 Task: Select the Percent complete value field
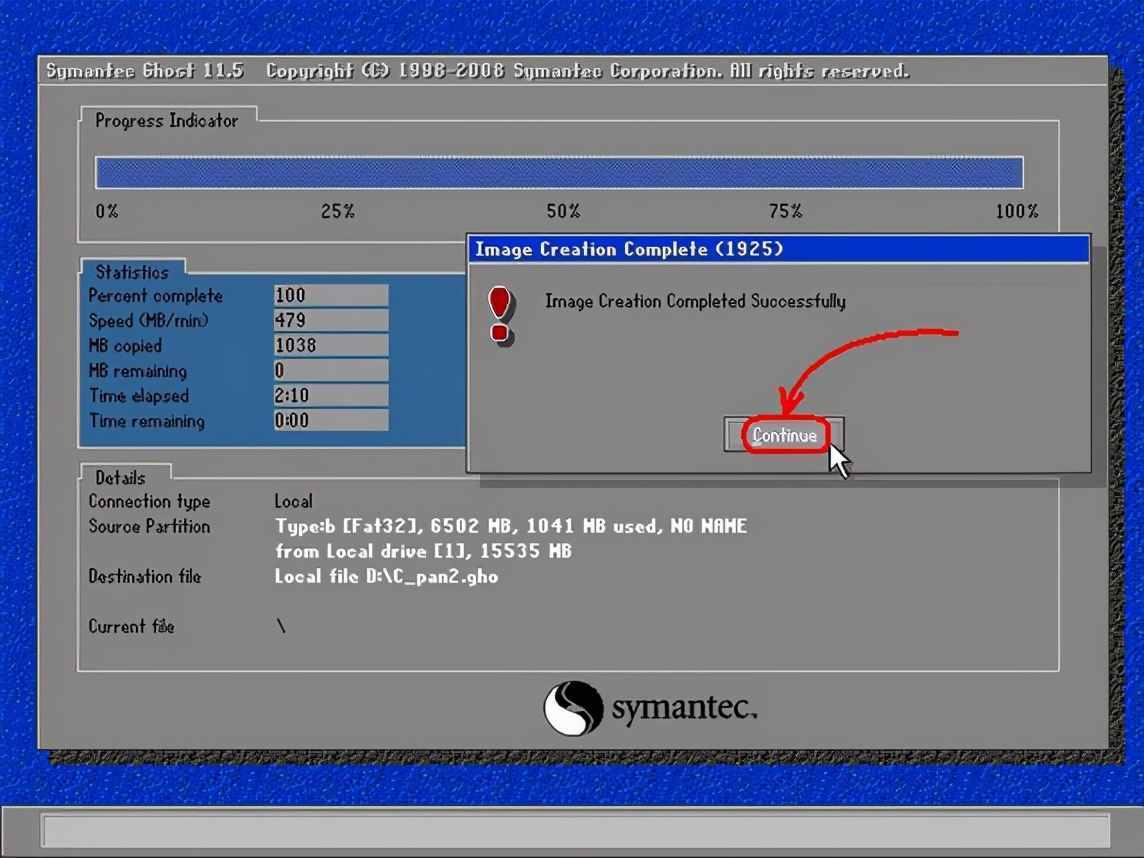click(331, 295)
